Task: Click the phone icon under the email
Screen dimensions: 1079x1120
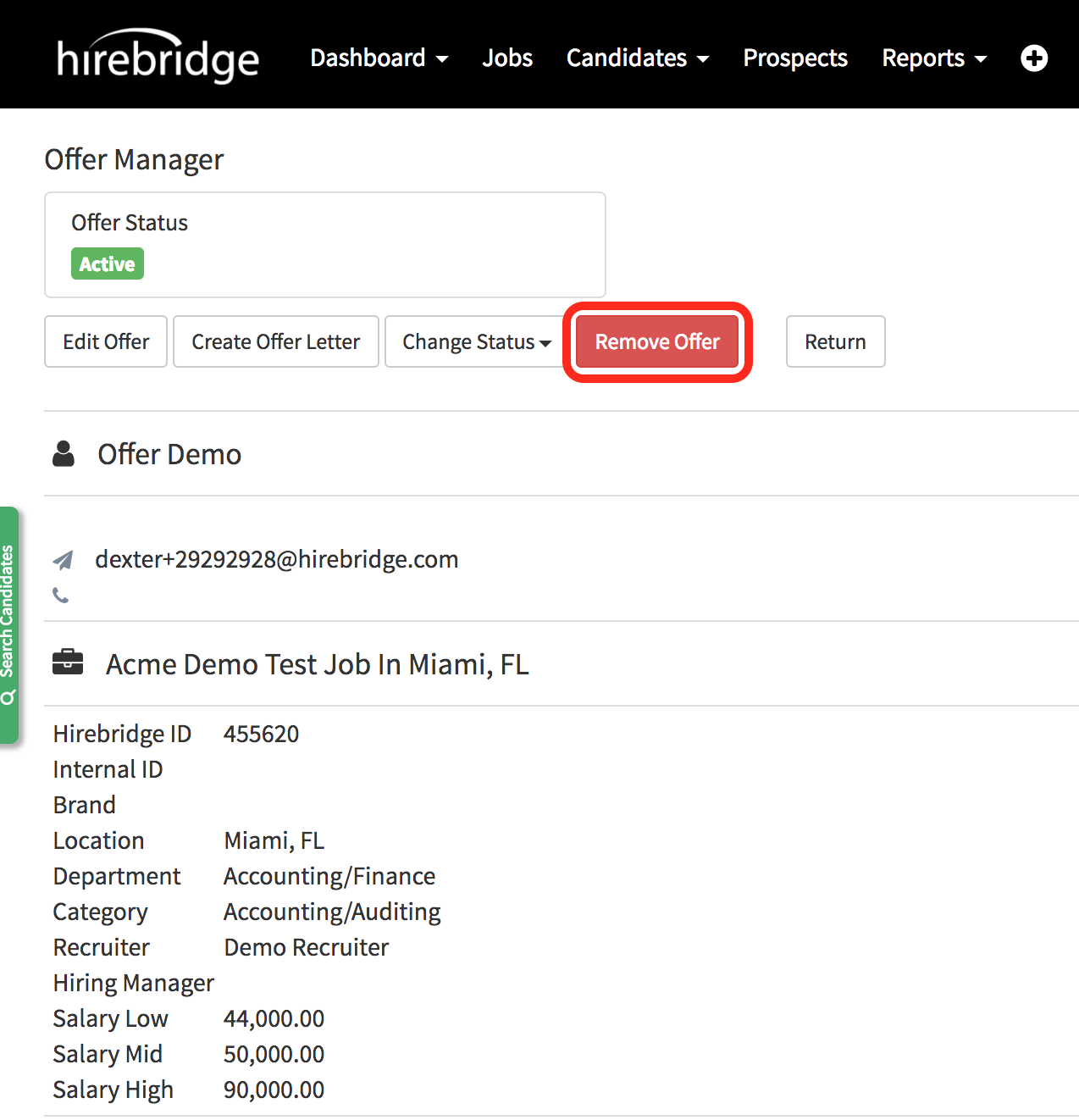Action: pyautogui.click(x=61, y=596)
